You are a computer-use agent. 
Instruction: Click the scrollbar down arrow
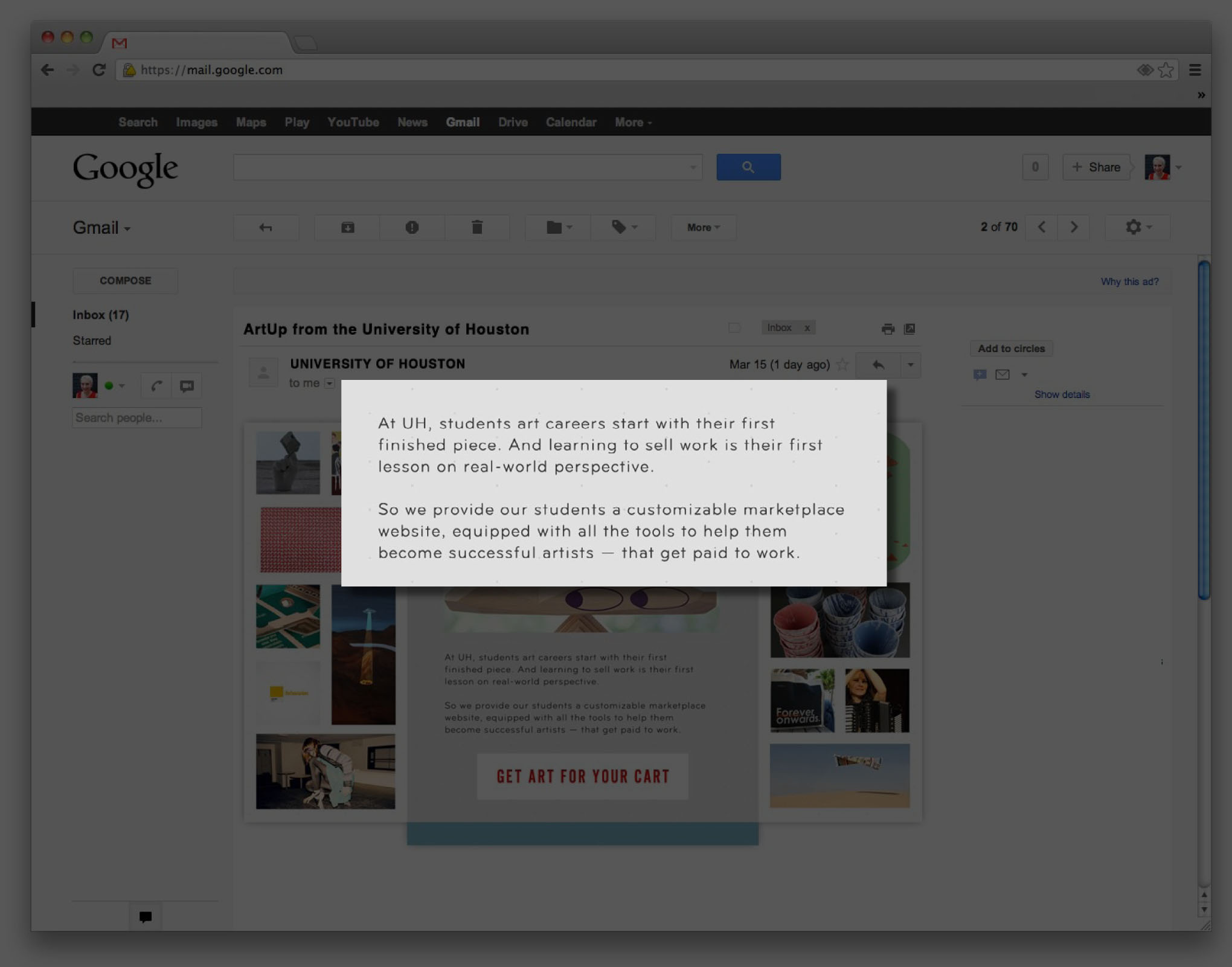[x=1204, y=910]
